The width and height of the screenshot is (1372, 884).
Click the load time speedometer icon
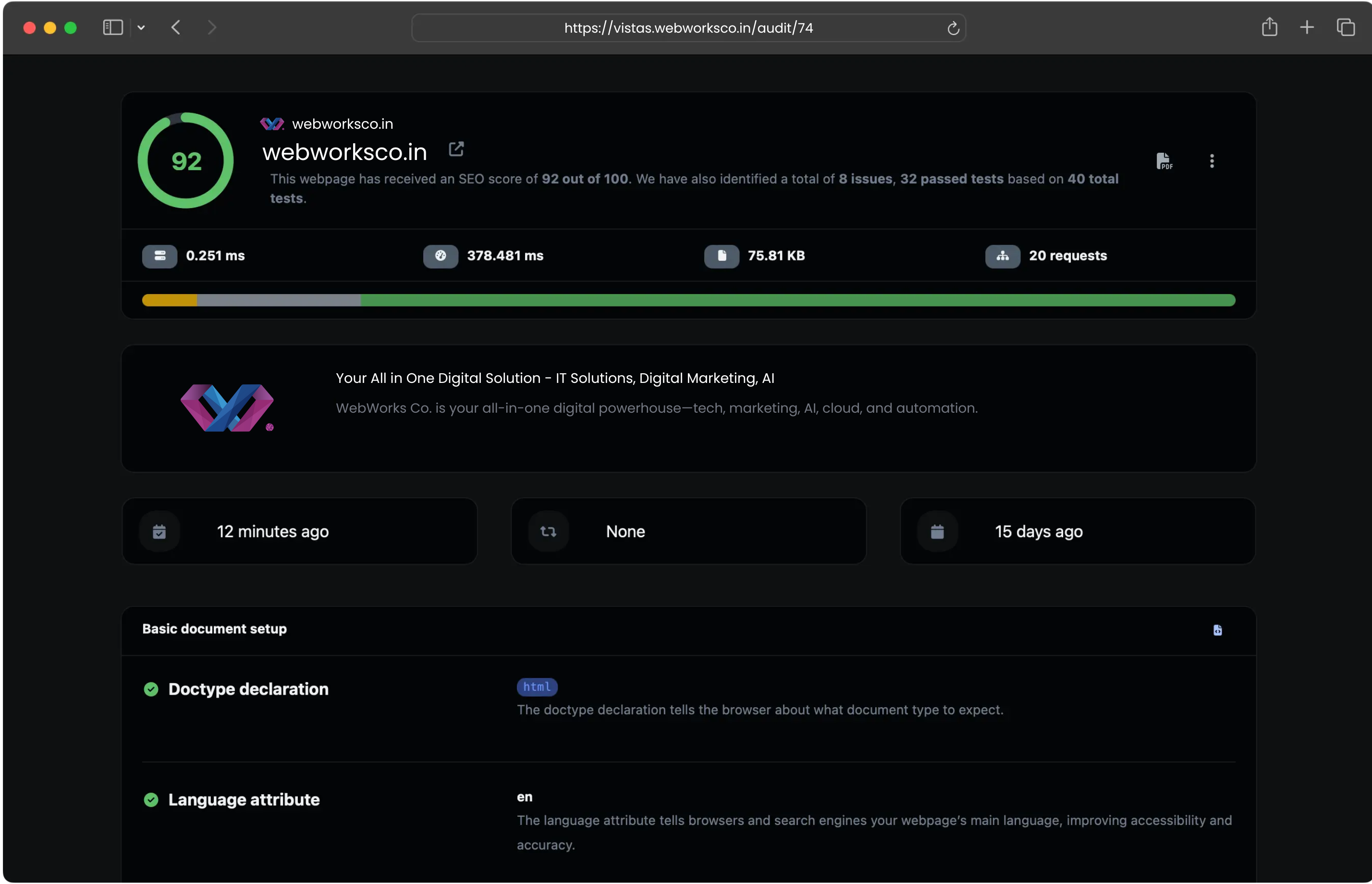click(x=440, y=256)
